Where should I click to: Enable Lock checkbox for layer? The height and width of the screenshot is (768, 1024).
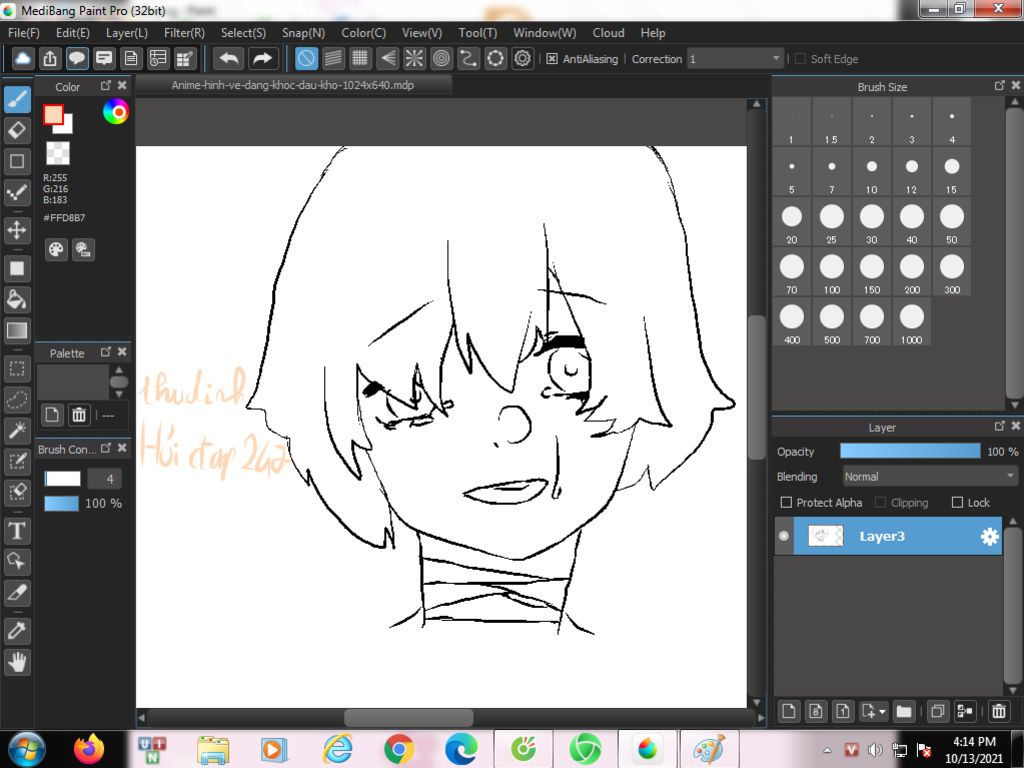pos(957,502)
